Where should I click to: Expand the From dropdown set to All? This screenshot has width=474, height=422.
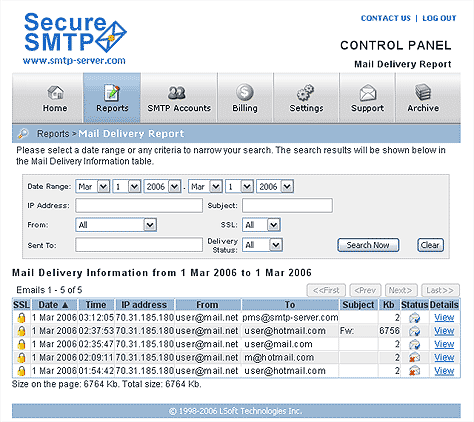pos(116,225)
